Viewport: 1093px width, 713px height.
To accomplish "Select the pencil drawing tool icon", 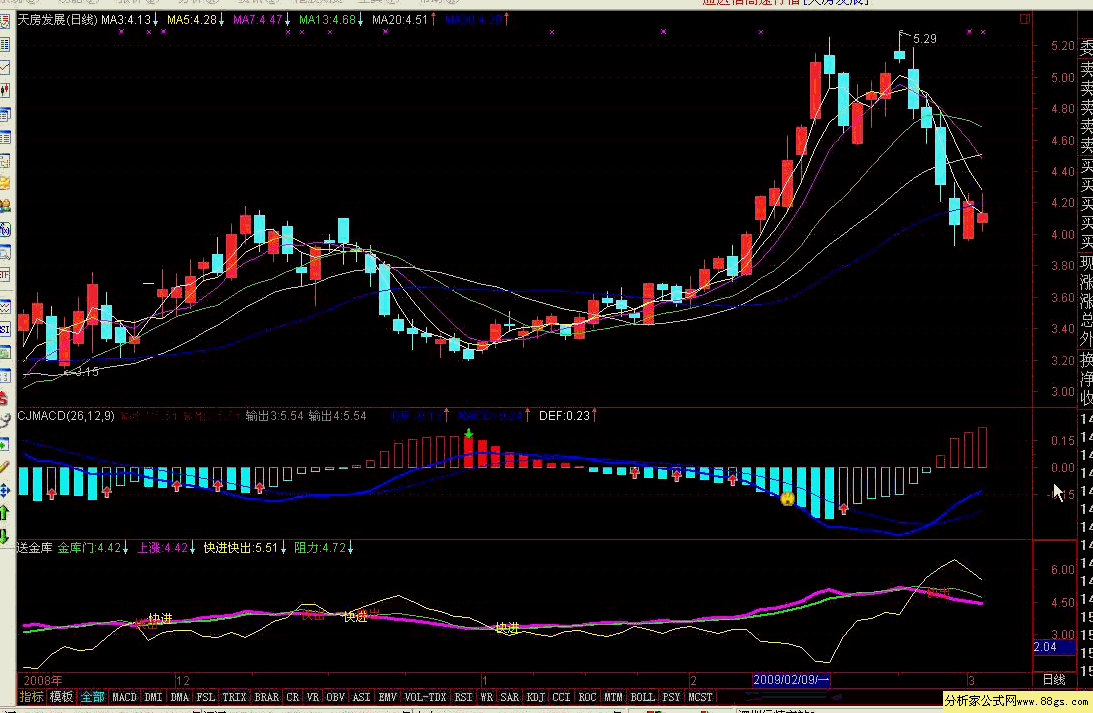I will pyautogui.click(x=5, y=466).
